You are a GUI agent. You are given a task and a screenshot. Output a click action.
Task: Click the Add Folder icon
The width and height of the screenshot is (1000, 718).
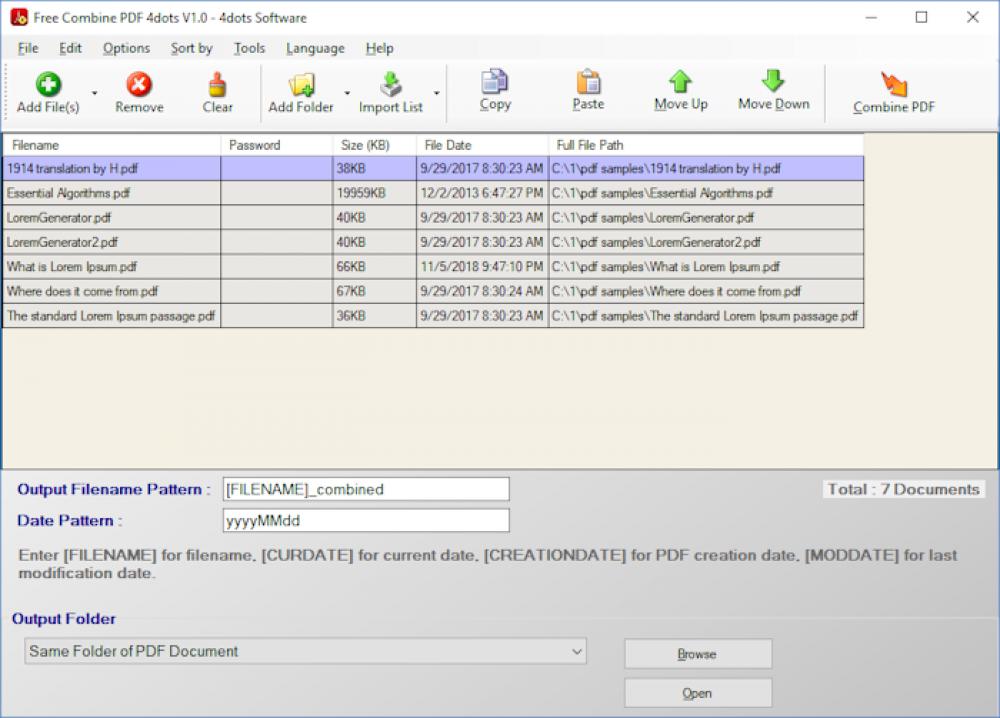(300, 83)
